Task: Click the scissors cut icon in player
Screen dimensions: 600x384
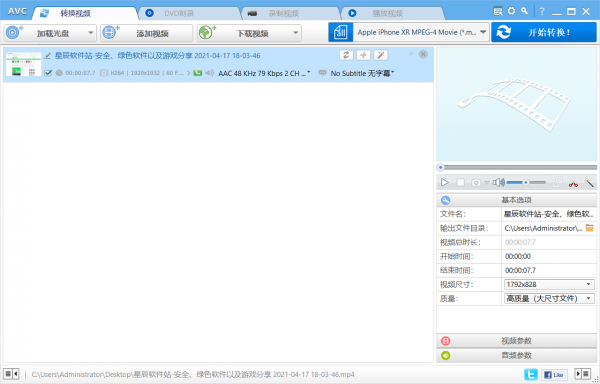Action: (573, 183)
